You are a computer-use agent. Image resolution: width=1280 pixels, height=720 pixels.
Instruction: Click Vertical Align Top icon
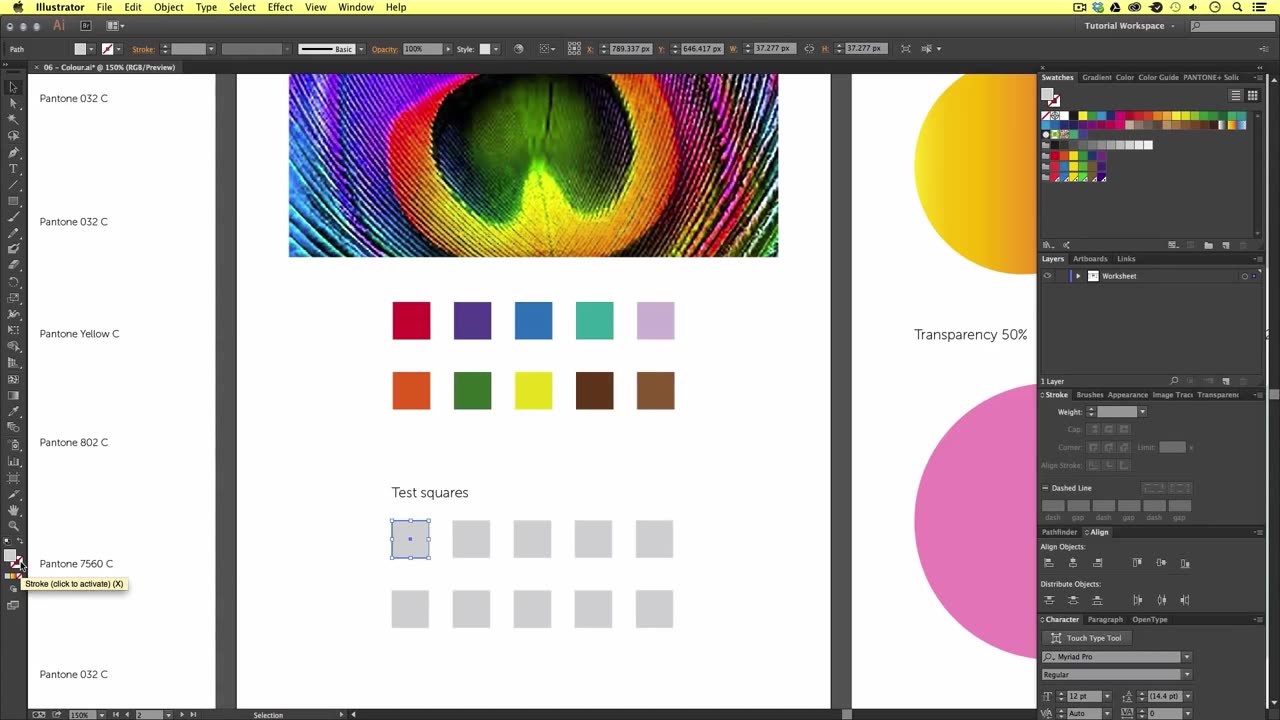(x=1137, y=563)
